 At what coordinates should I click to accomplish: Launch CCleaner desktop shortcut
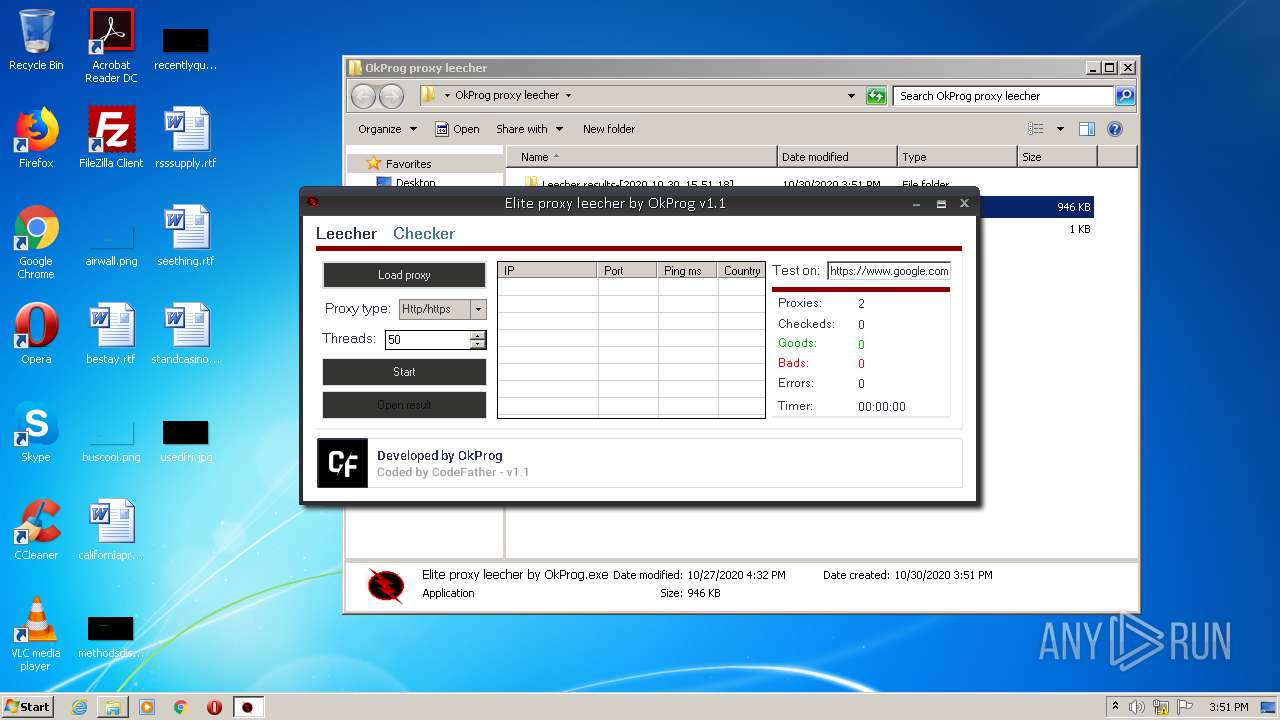[36, 530]
